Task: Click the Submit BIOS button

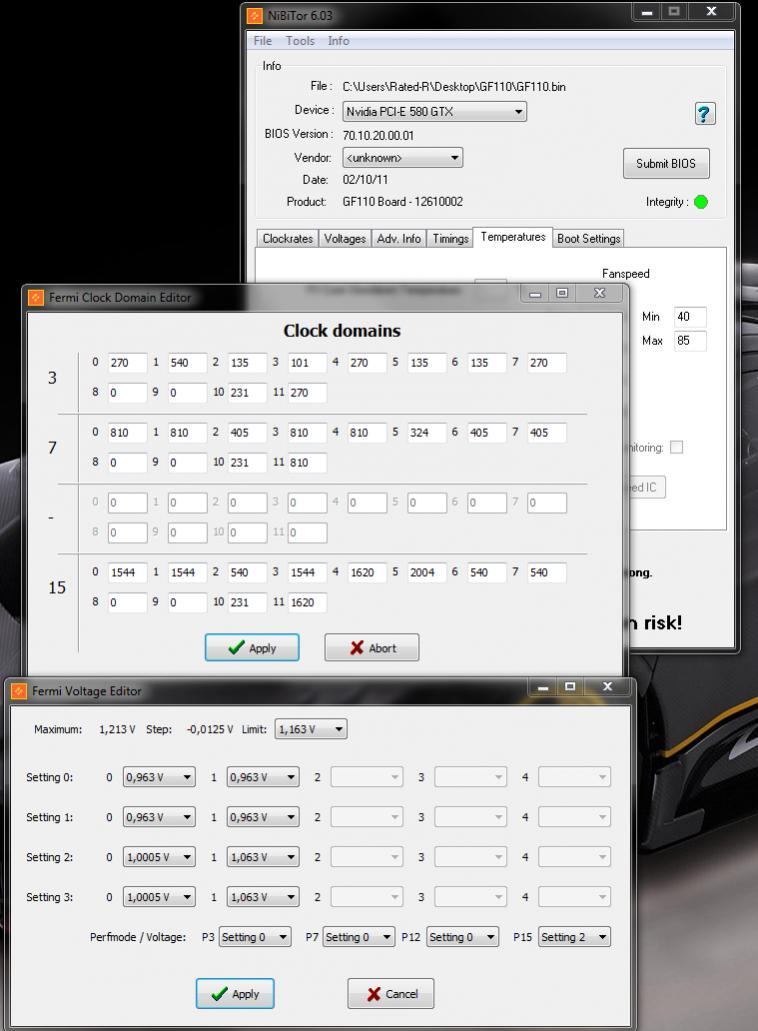Action: click(x=666, y=164)
